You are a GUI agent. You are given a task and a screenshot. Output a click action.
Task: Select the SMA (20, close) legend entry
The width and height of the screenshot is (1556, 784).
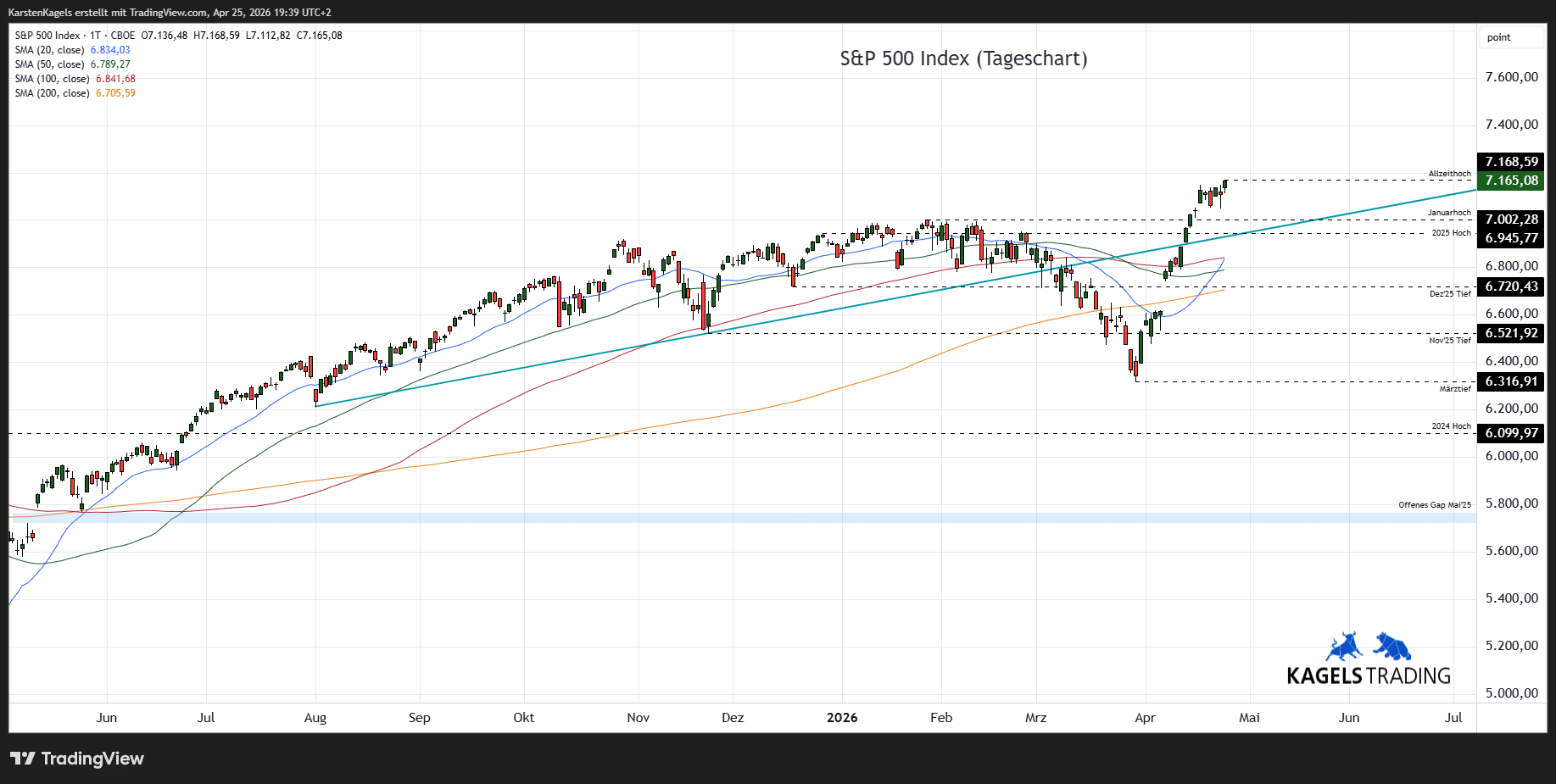tap(49, 50)
